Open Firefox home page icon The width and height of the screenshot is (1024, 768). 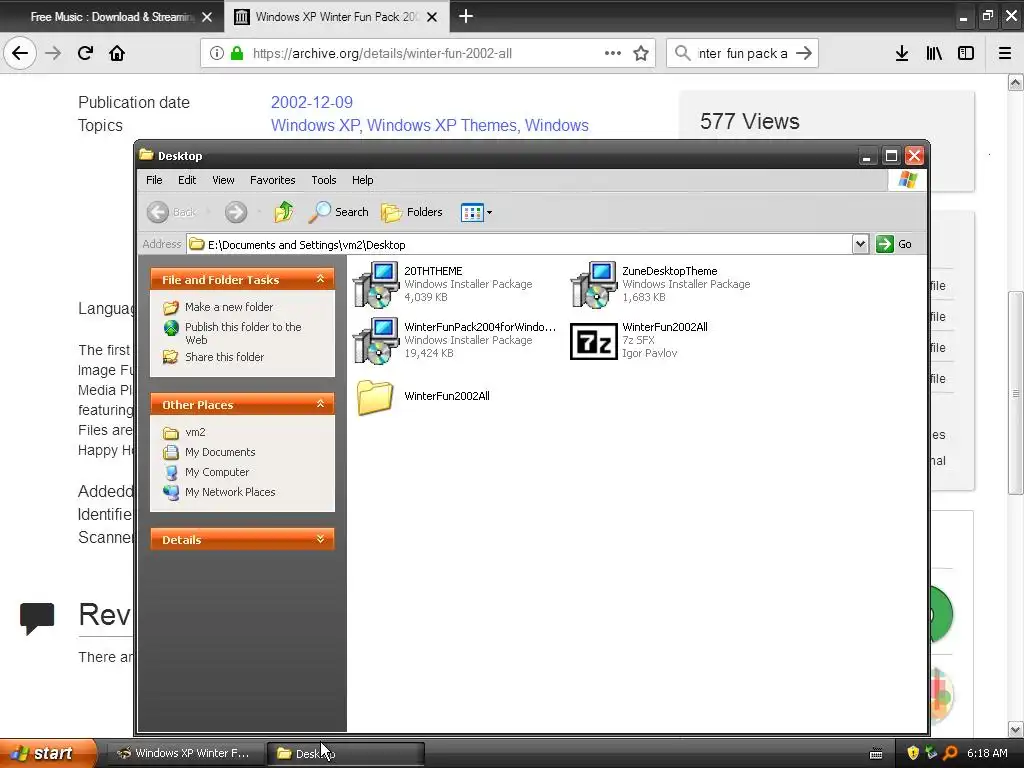tap(117, 53)
